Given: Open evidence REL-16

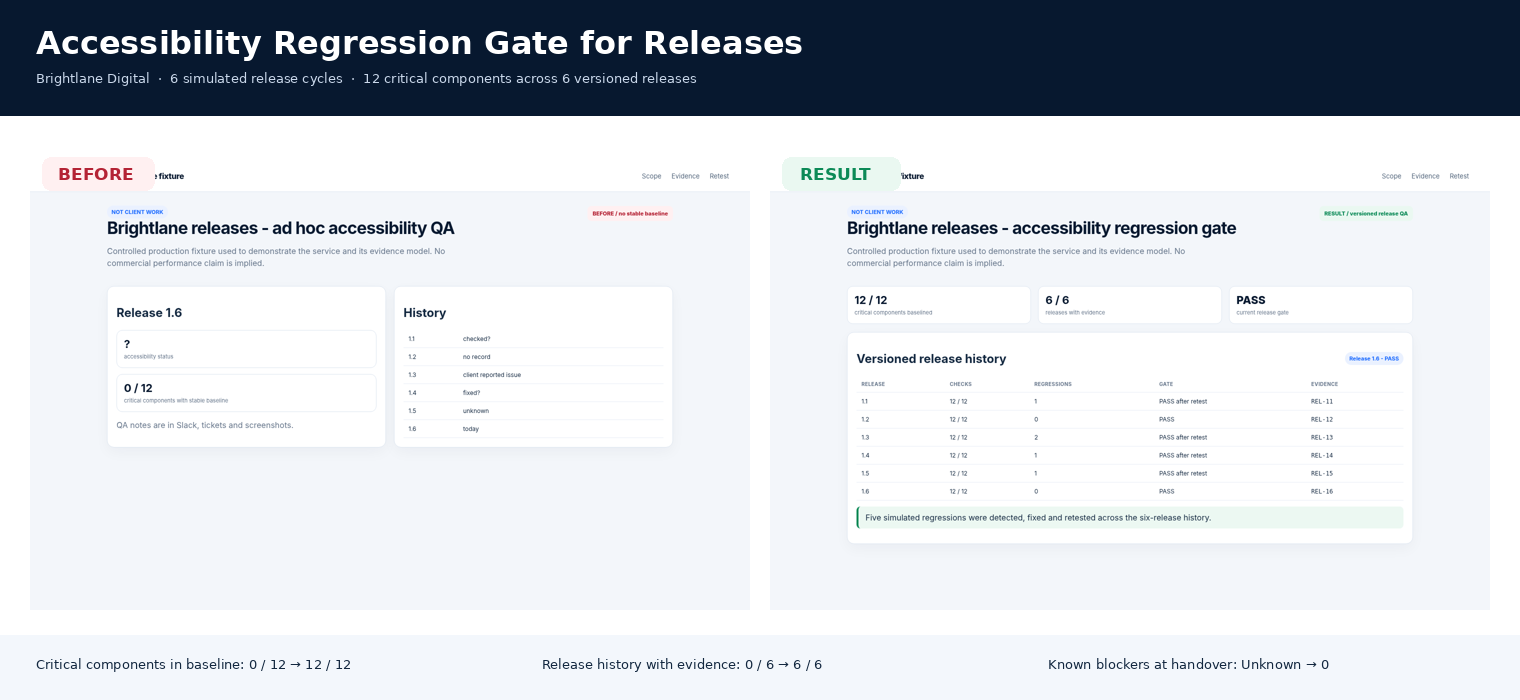Looking at the screenshot, I should pos(1321,491).
